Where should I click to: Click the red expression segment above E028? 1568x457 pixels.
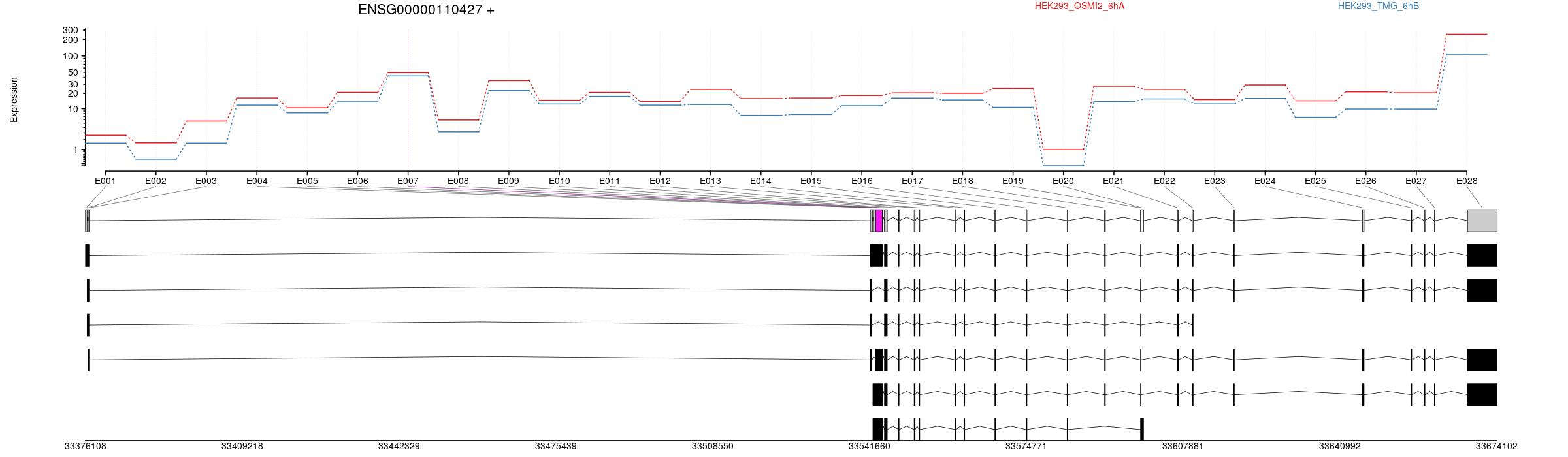(1466, 34)
